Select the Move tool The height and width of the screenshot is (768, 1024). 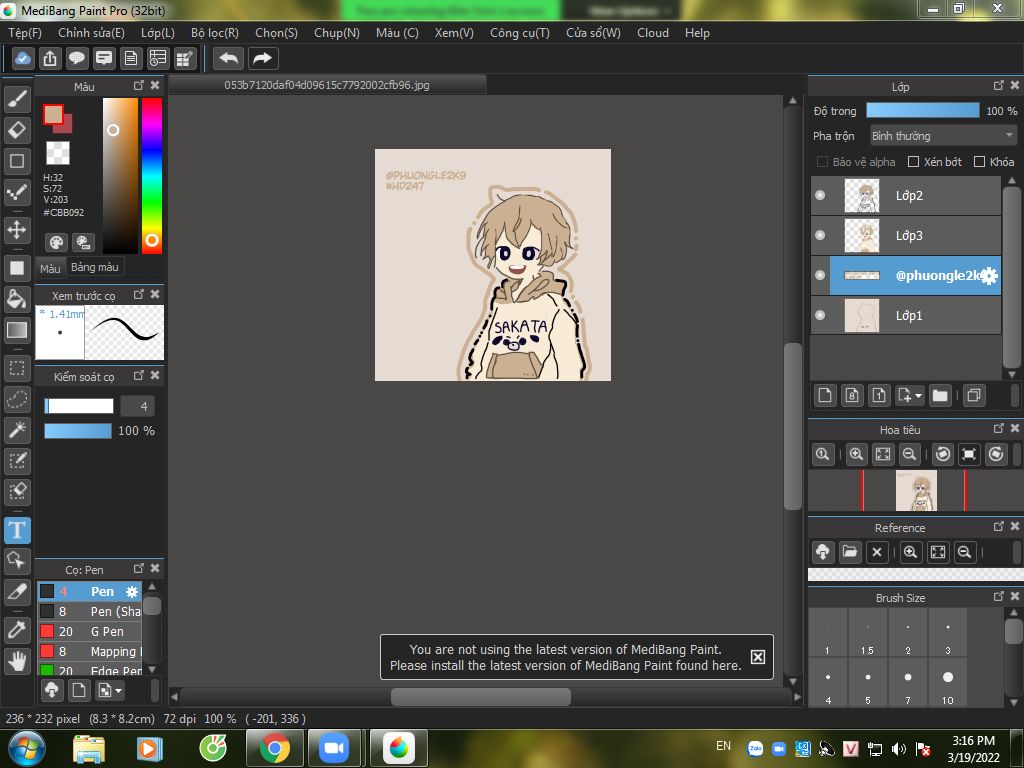17,230
